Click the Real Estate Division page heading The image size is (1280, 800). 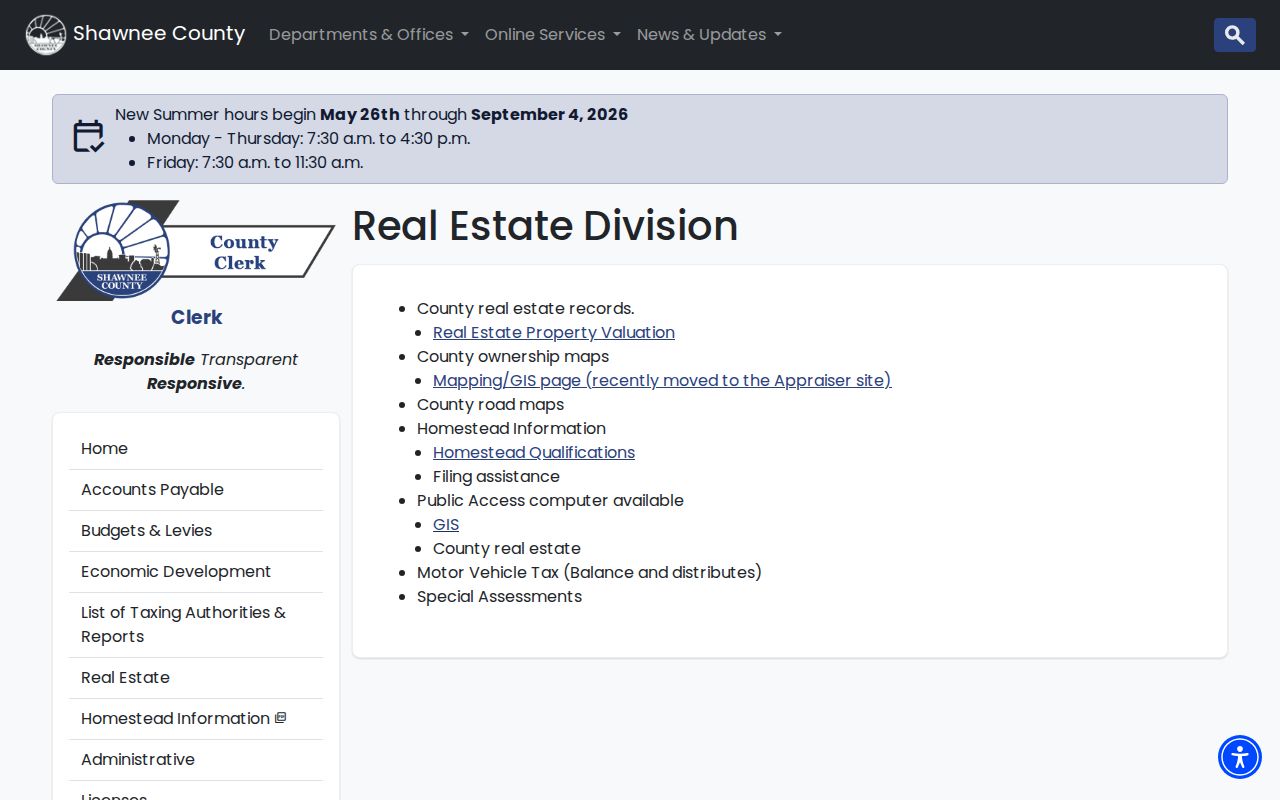click(545, 226)
